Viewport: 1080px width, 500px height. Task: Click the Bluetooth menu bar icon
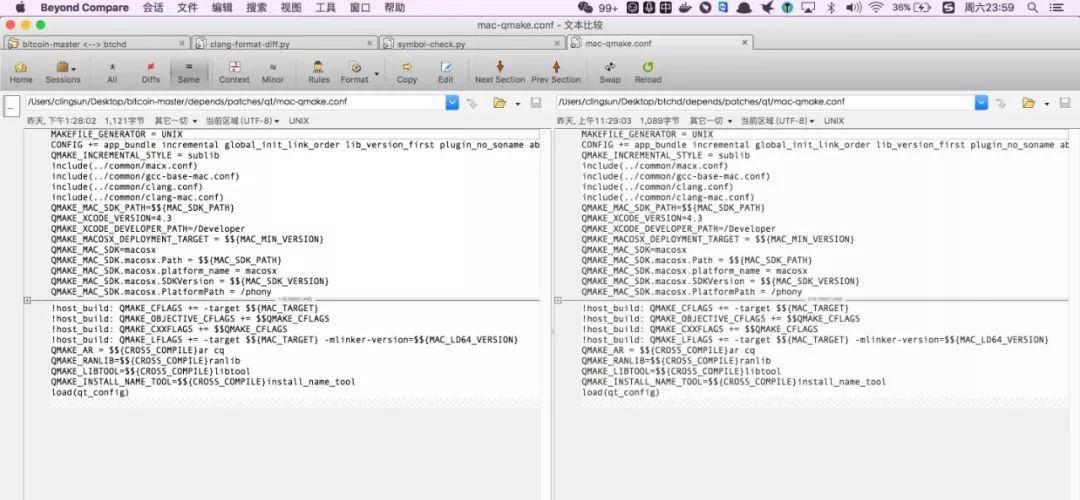tap(831, 8)
